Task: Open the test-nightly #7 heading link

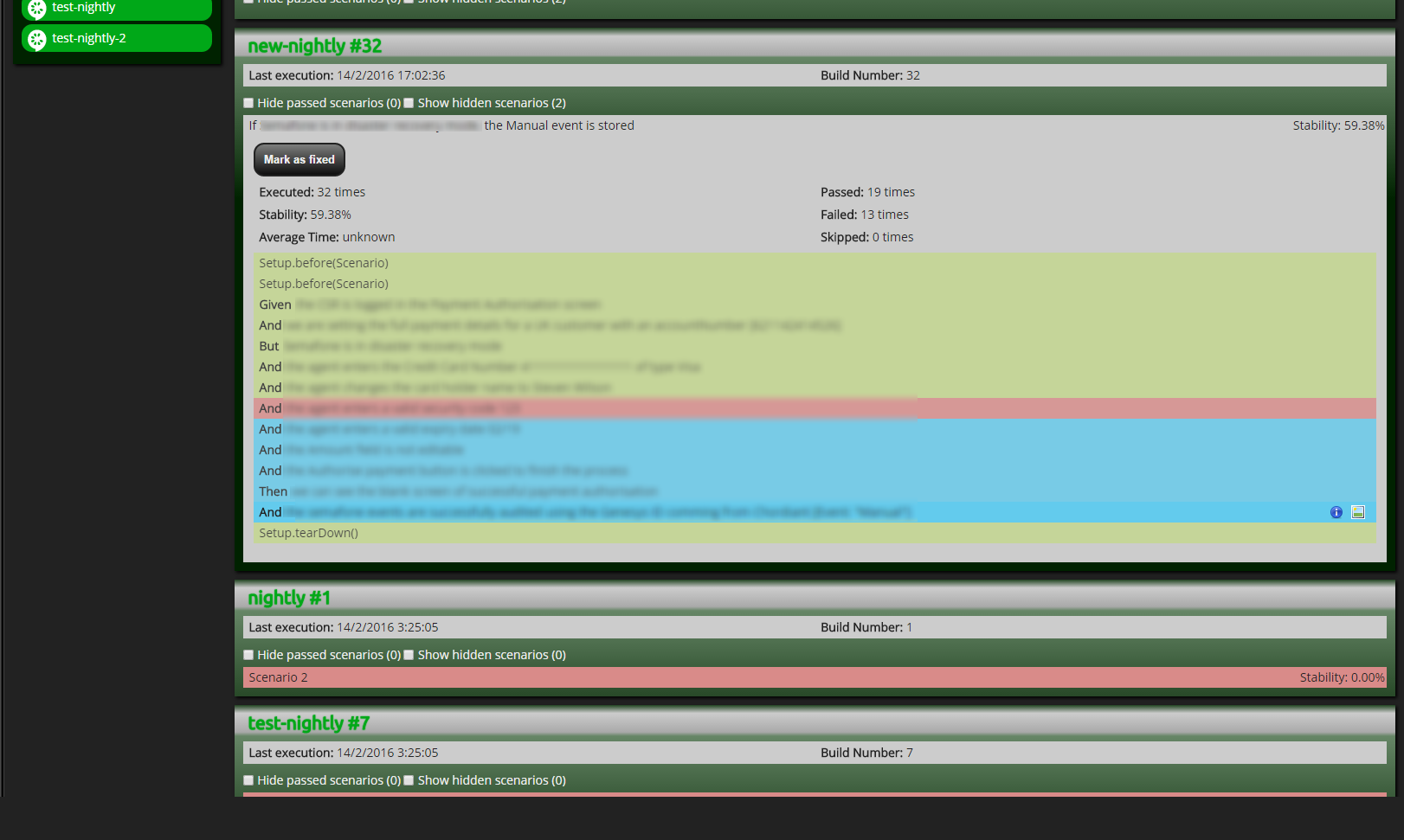Action: (308, 723)
